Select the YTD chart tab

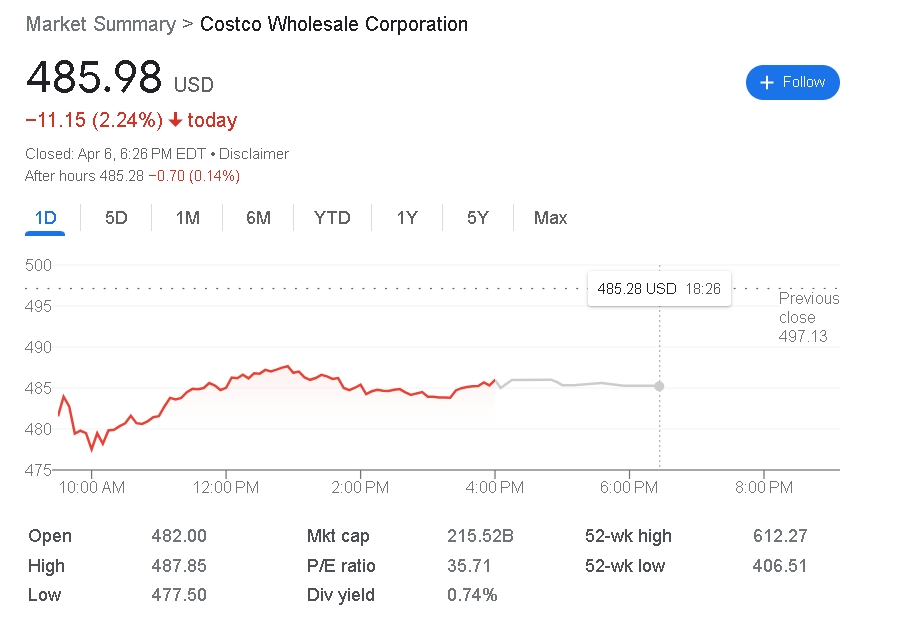(x=332, y=218)
